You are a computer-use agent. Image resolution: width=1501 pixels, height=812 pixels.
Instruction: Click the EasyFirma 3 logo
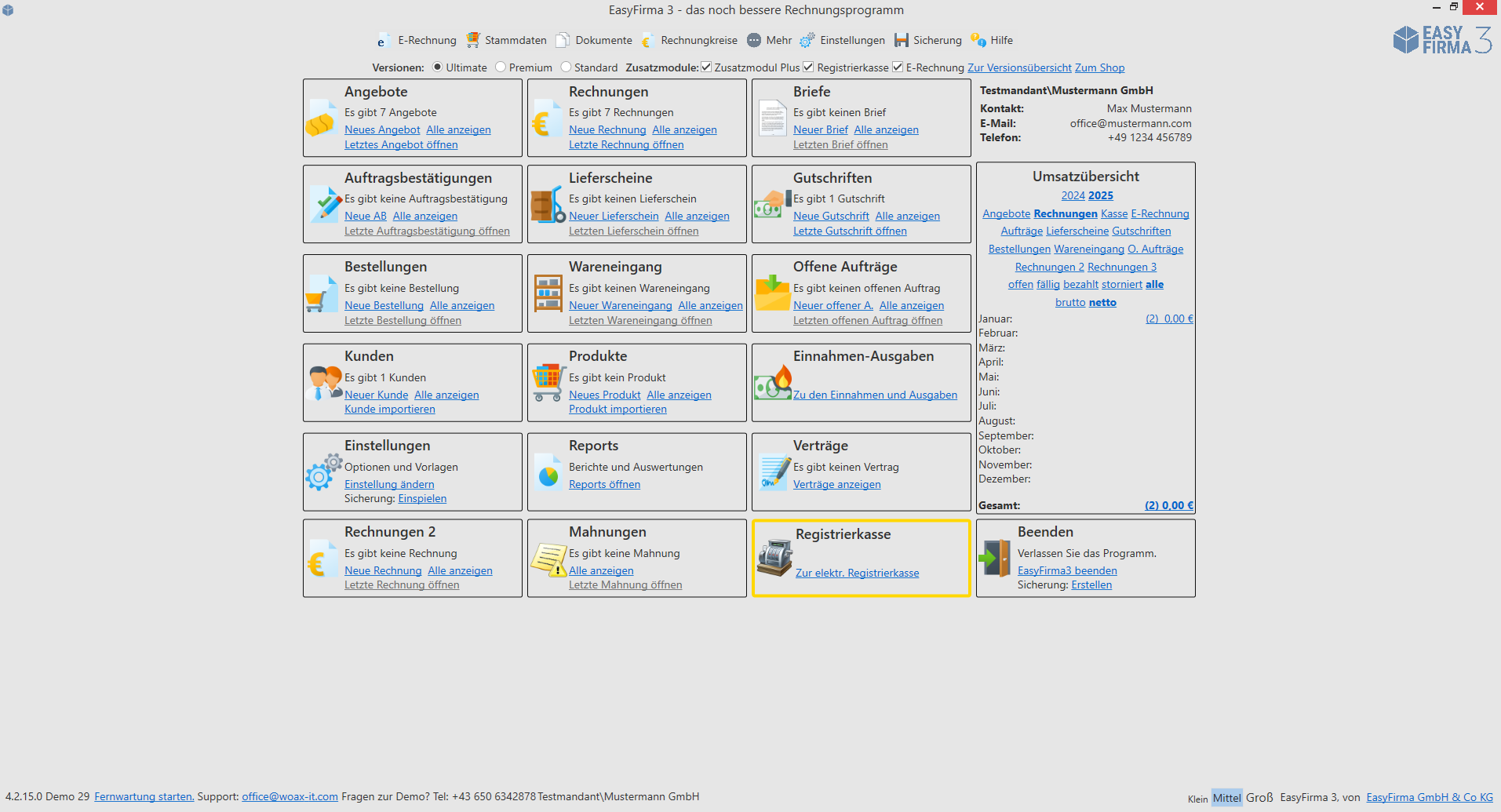tap(1442, 40)
